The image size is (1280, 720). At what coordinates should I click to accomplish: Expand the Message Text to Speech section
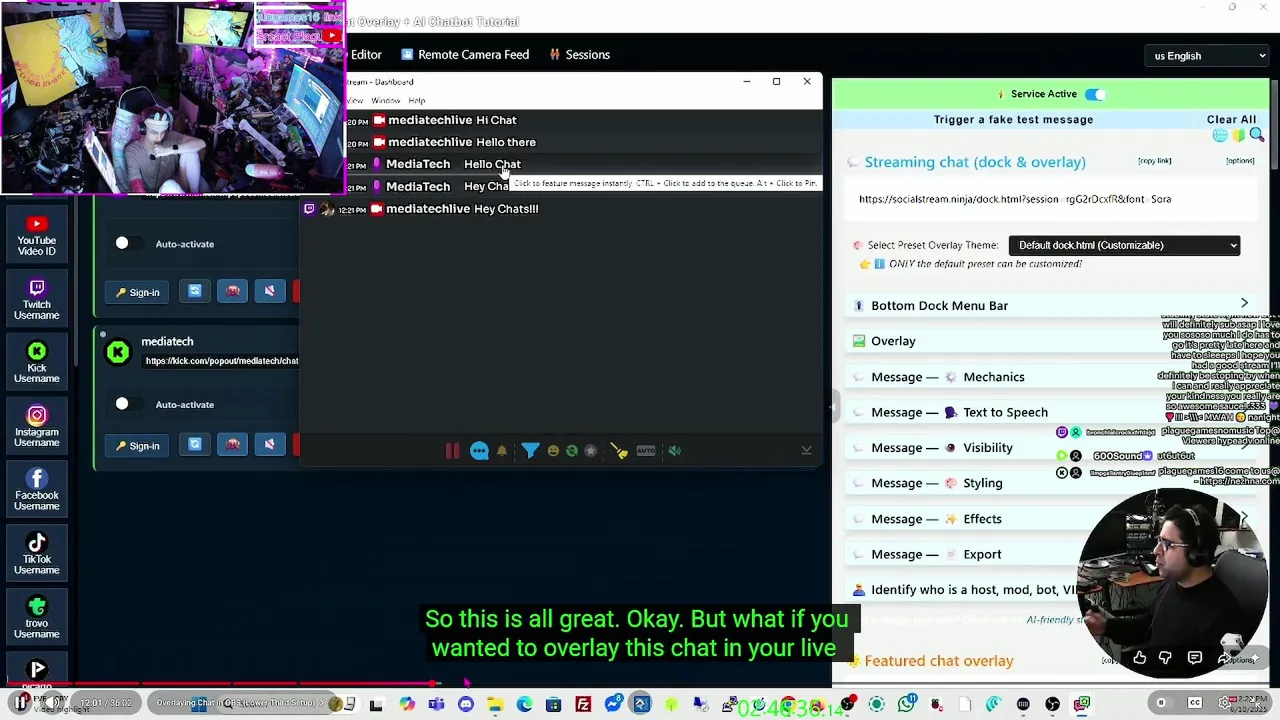[x=1050, y=412]
